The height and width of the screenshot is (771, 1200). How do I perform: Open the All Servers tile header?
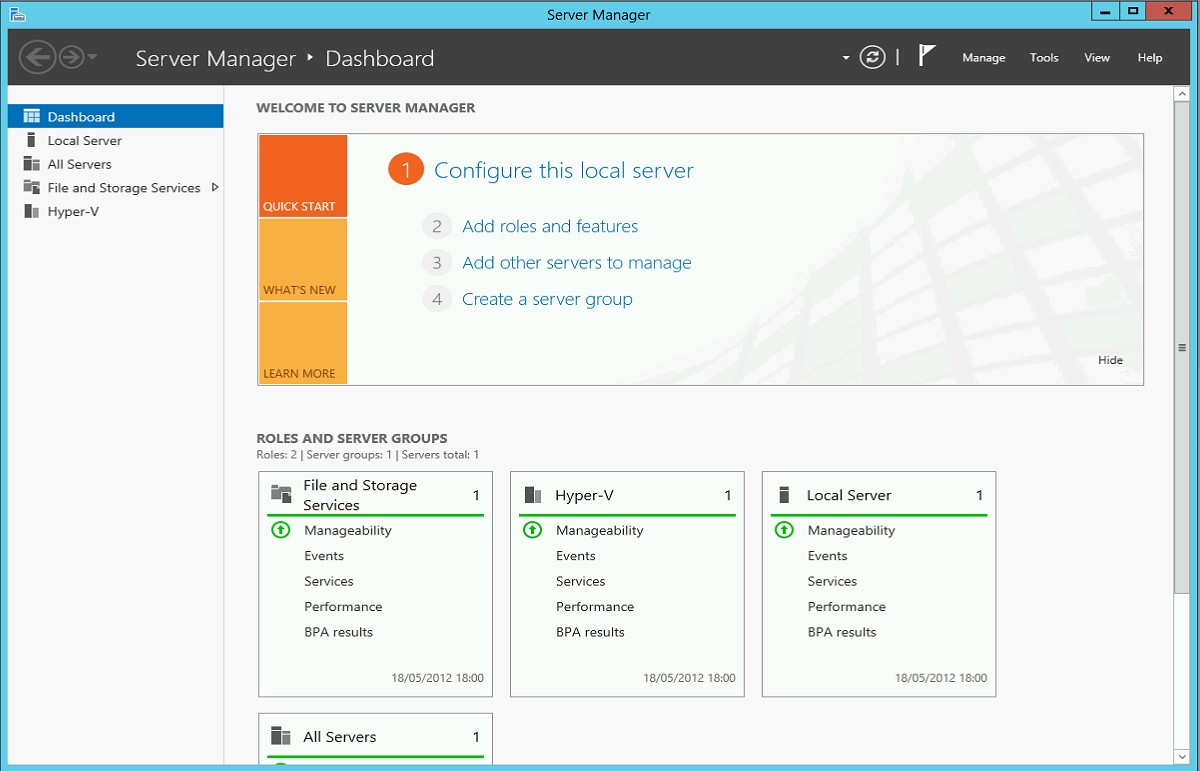pos(376,737)
